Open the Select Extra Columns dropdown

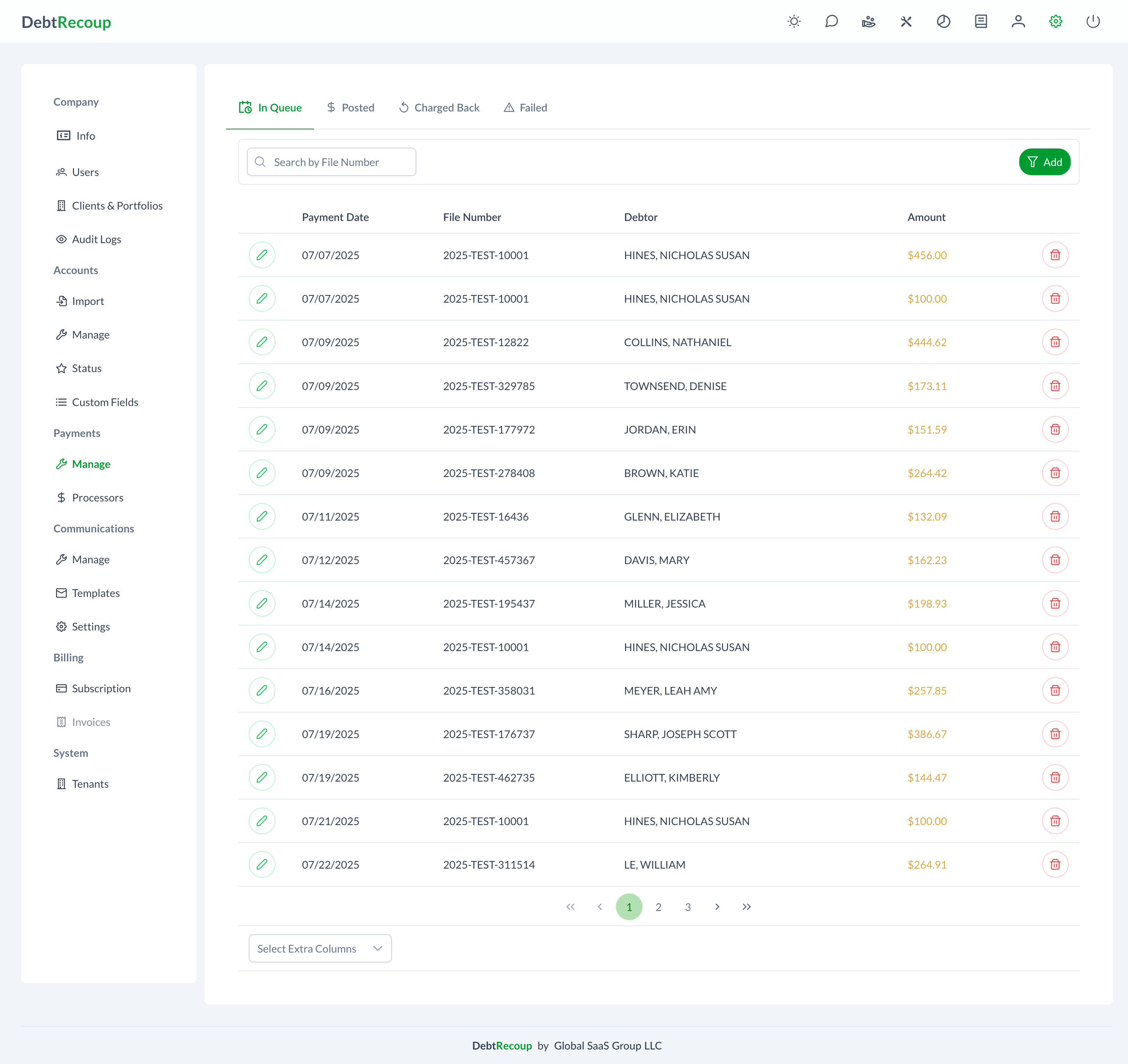tap(319, 948)
